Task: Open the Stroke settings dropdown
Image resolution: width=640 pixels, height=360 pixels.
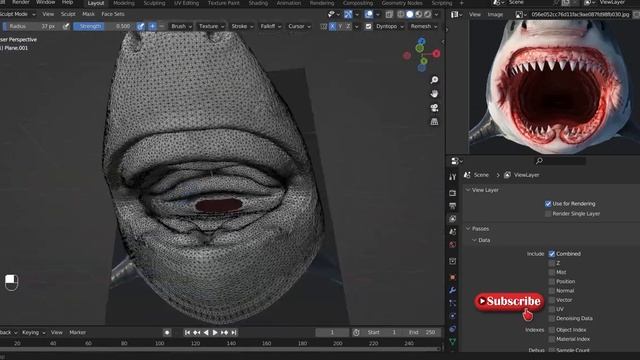Action: [242, 26]
